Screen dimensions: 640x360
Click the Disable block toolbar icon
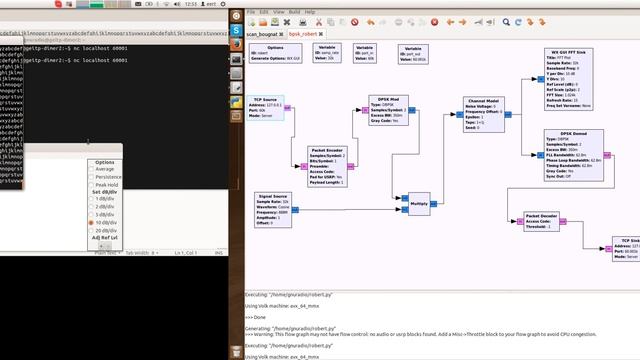point(490,22)
